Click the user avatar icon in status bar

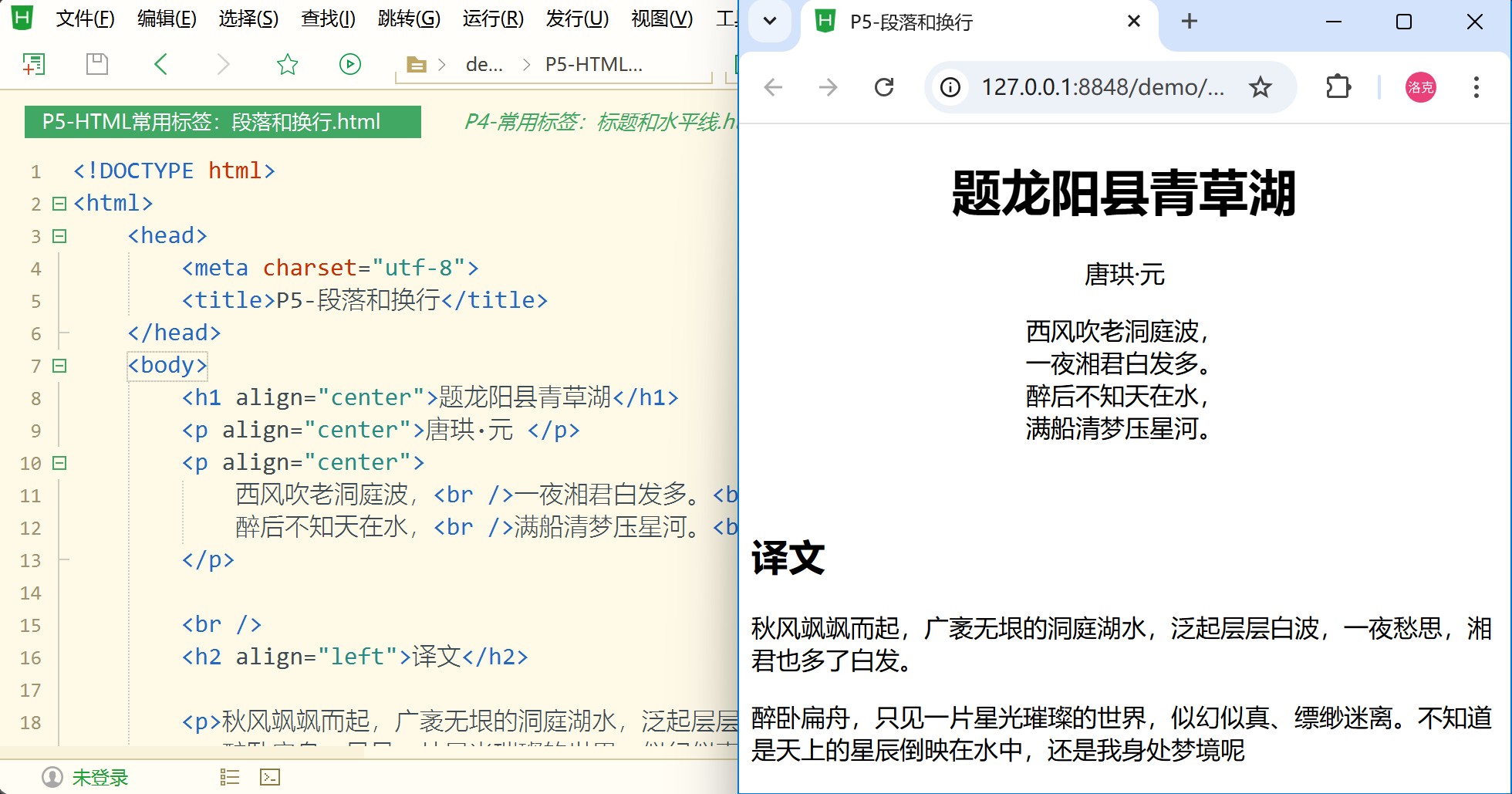pos(52,777)
